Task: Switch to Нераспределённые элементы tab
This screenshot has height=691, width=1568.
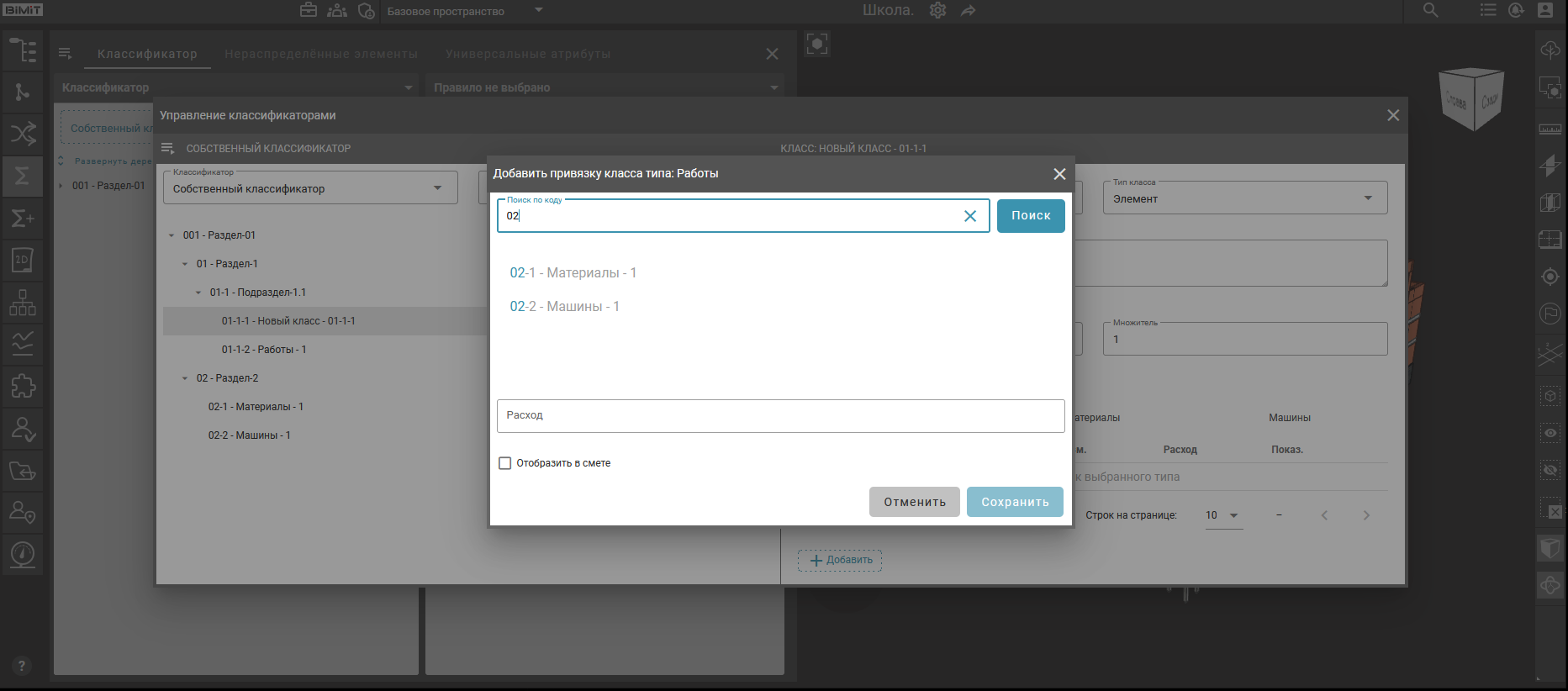Action: click(320, 54)
